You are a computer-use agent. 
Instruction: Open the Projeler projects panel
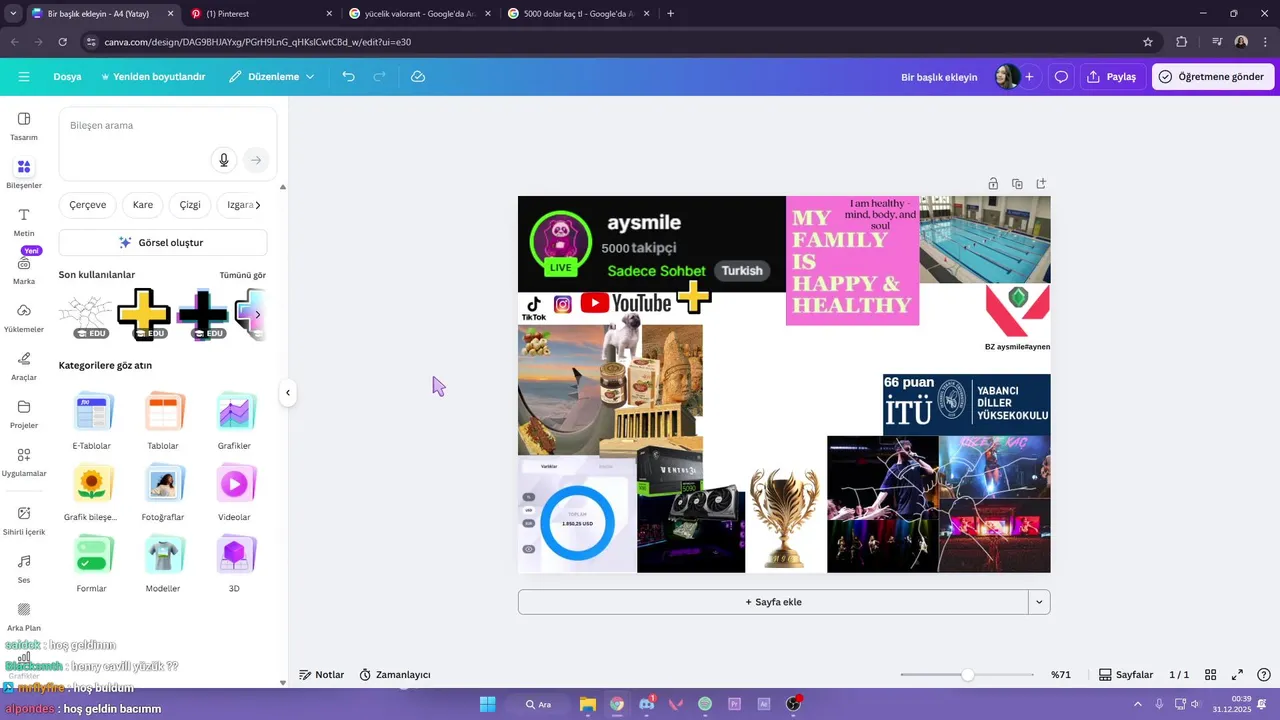tap(24, 414)
